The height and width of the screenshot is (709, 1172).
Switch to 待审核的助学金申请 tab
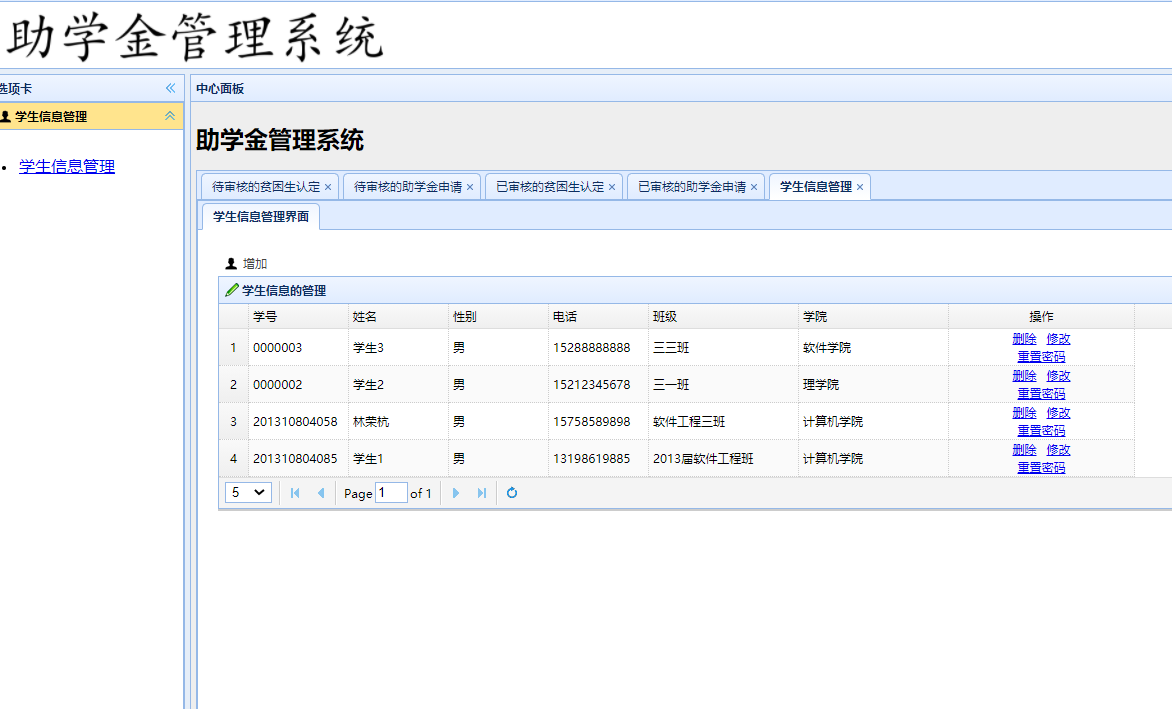(x=408, y=187)
